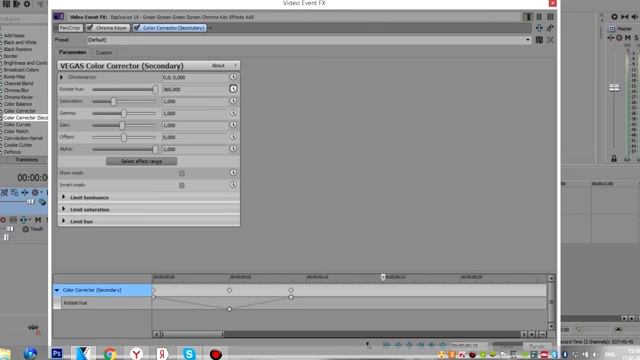
Task: Open Google Chrome from the taskbar
Action: [109, 353]
